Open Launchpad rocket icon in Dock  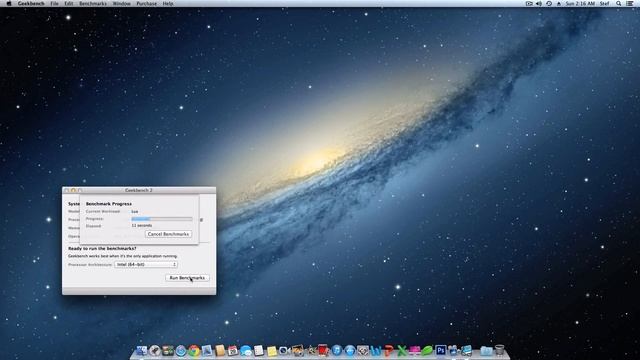tap(155, 350)
